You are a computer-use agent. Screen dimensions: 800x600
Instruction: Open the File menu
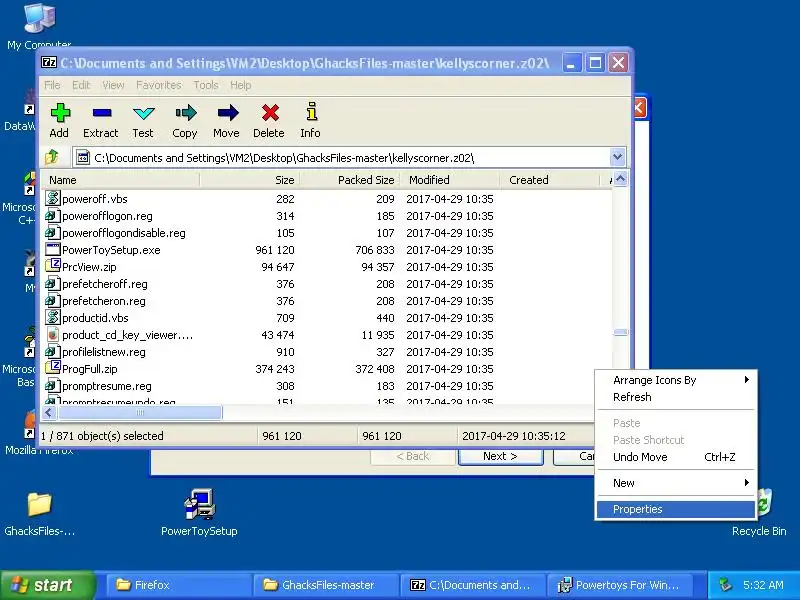tap(52, 85)
